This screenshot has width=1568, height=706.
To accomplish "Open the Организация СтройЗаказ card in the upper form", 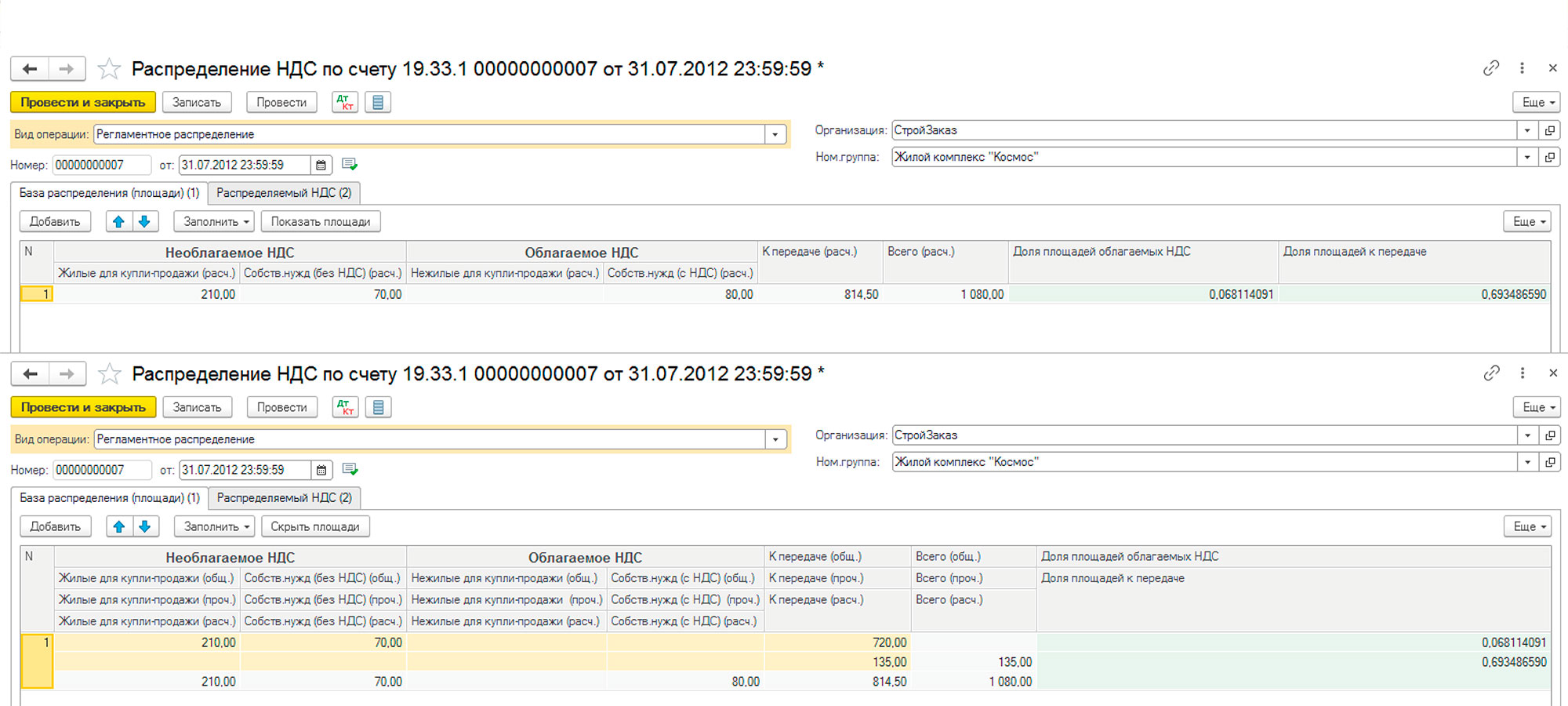I will pos(1549,130).
